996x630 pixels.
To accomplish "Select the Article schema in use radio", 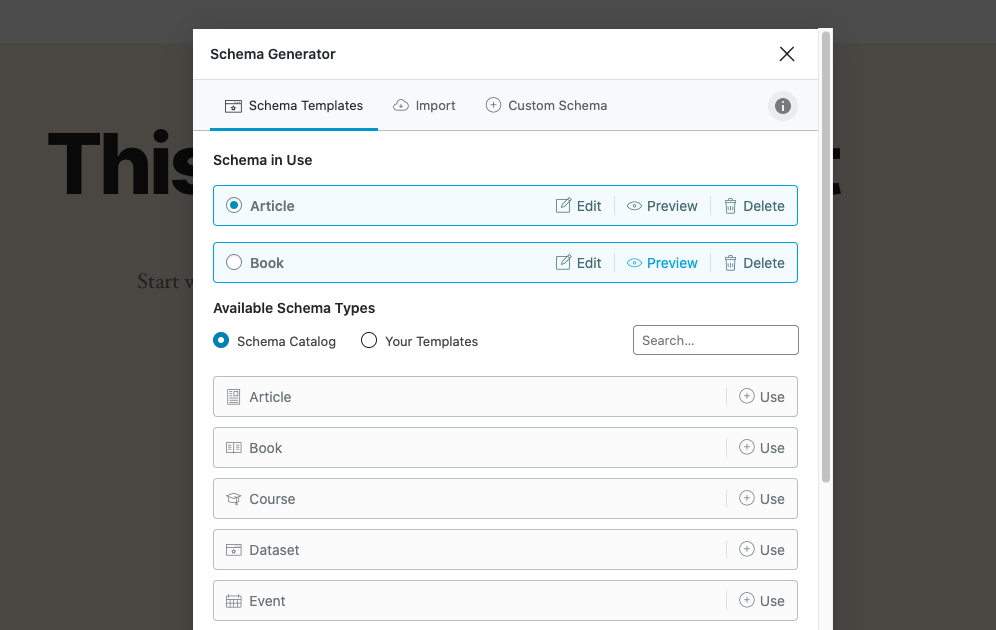I will 234,205.
